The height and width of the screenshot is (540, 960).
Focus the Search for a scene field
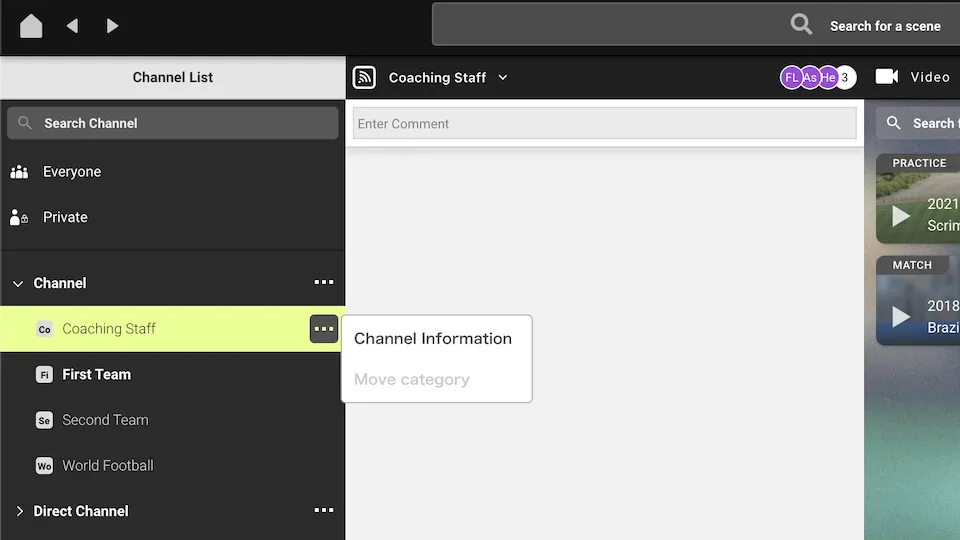point(696,24)
